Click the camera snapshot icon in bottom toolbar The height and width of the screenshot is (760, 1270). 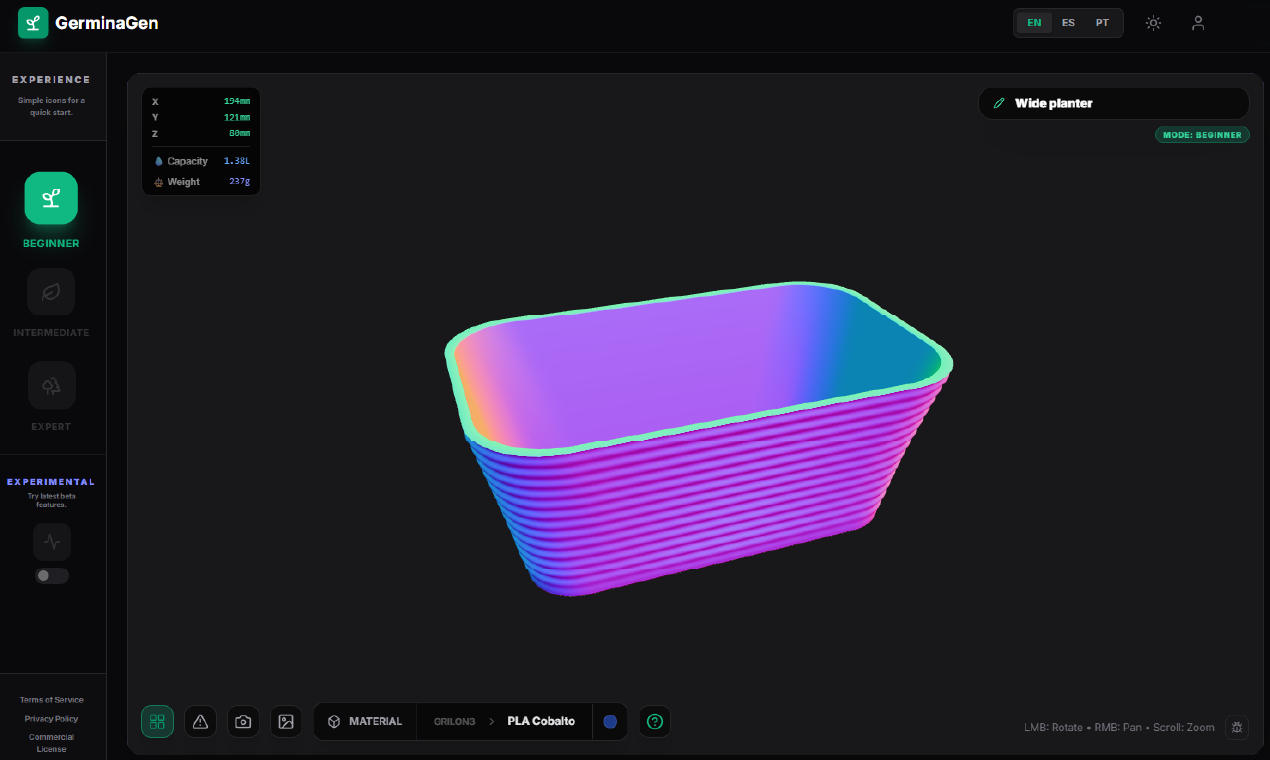click(x=243, y=721)
